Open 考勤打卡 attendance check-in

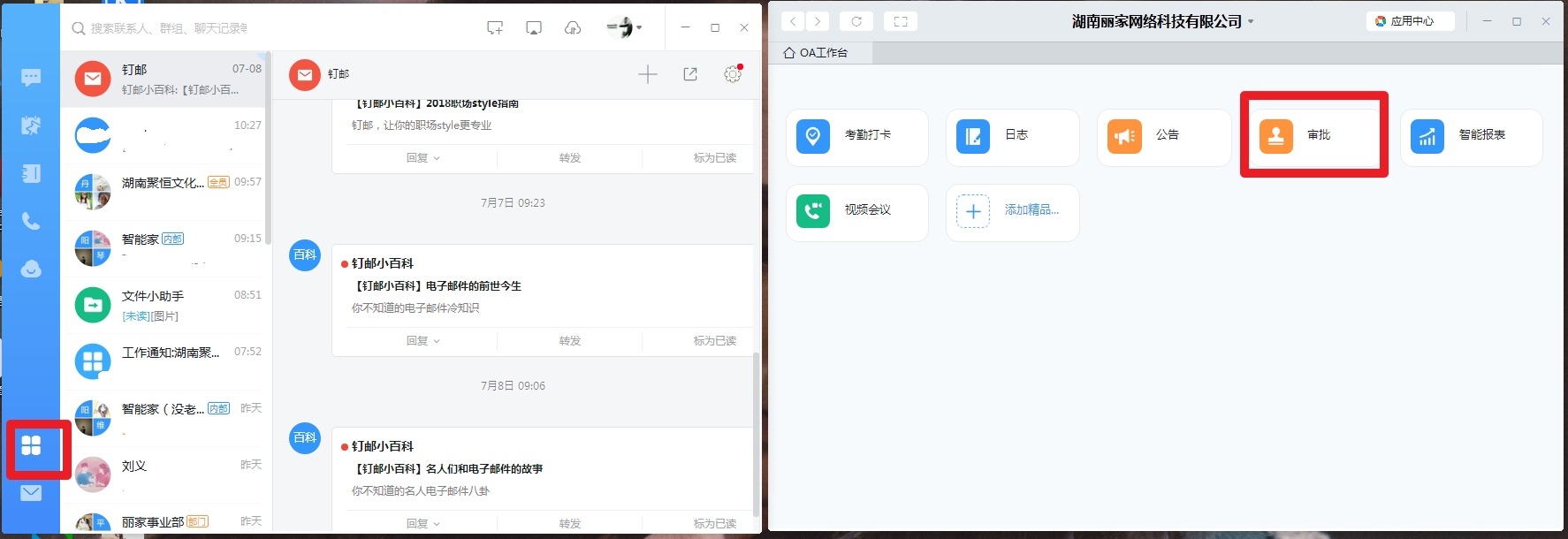tap(856, 136)
